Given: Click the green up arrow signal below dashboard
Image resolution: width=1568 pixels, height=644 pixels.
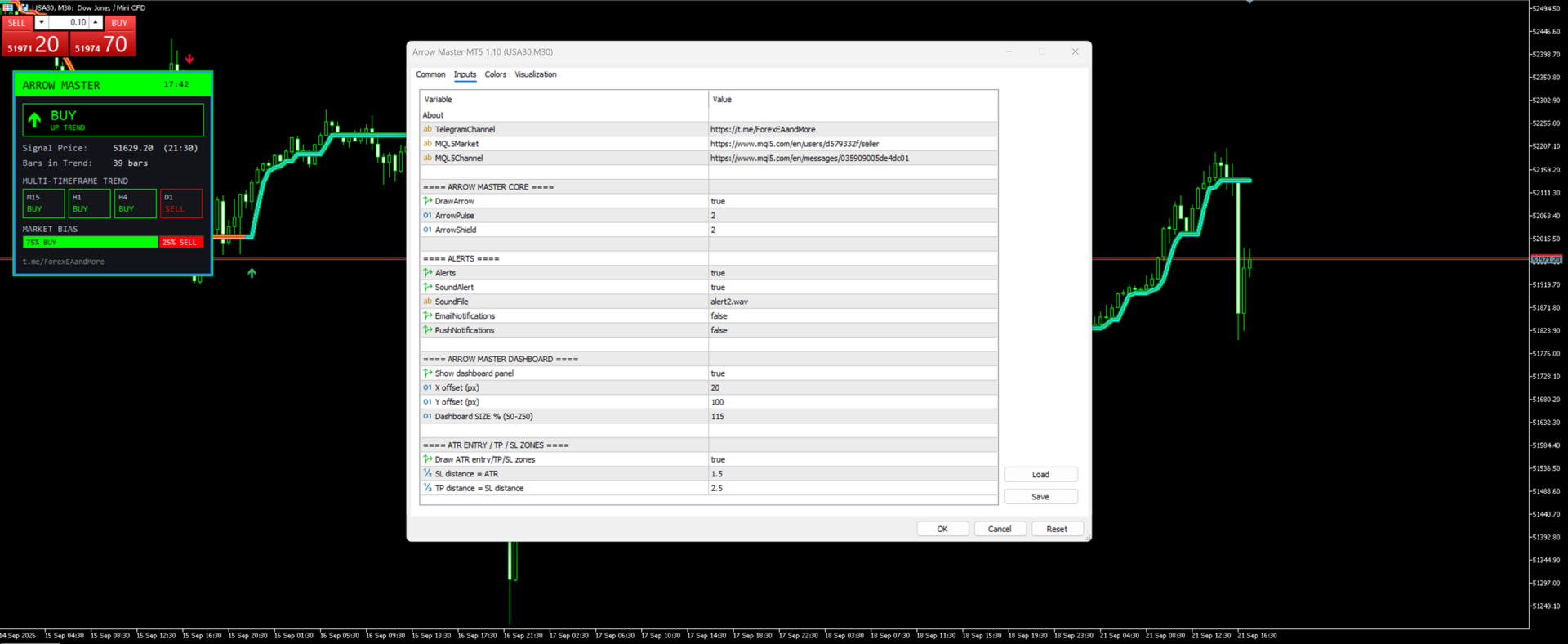Looking at the screenshot, I should (252, 273).
